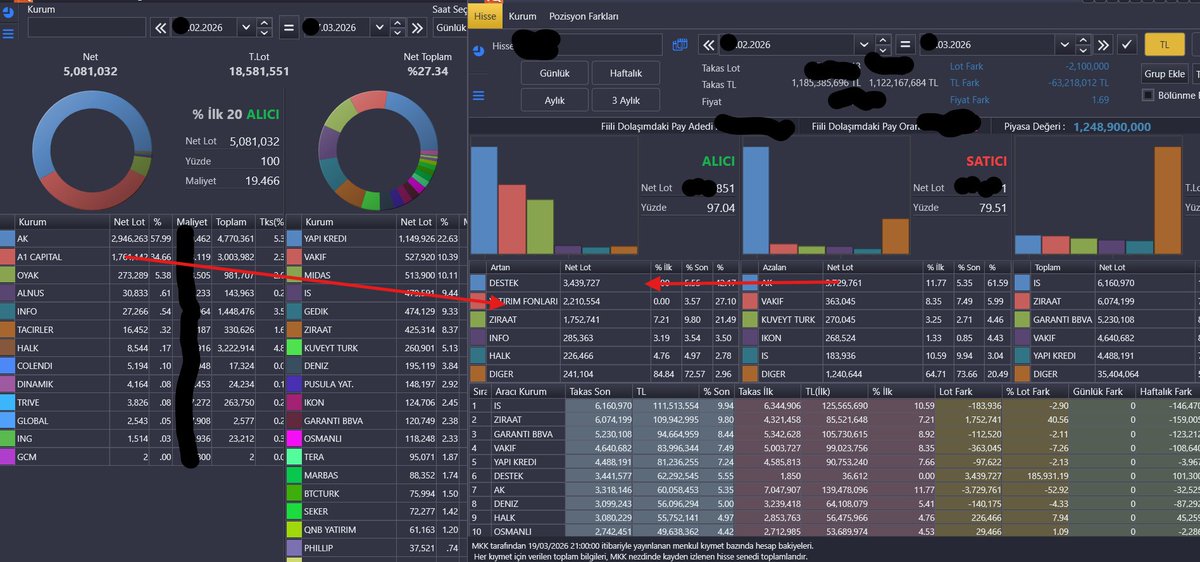Image resolution: width=1200 pixels, height=562 pixels.
Task: Select DESTEK row in Artan table
Action: pos(605,284)
